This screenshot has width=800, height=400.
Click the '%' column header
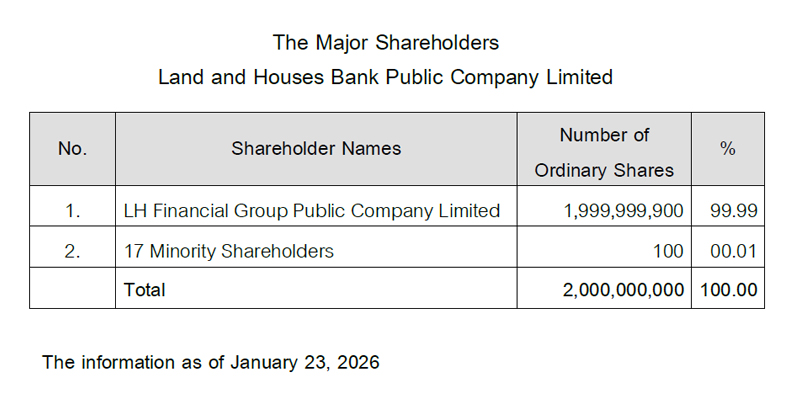coord(727,149)
